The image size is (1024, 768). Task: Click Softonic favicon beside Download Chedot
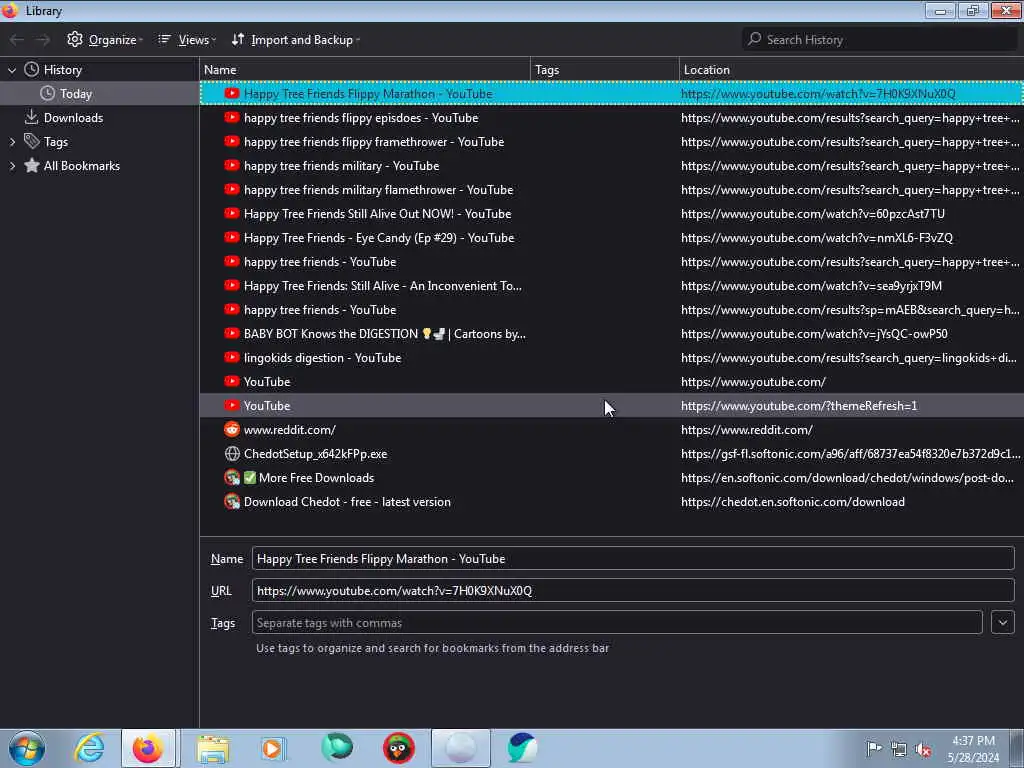(x=232, y=502)
